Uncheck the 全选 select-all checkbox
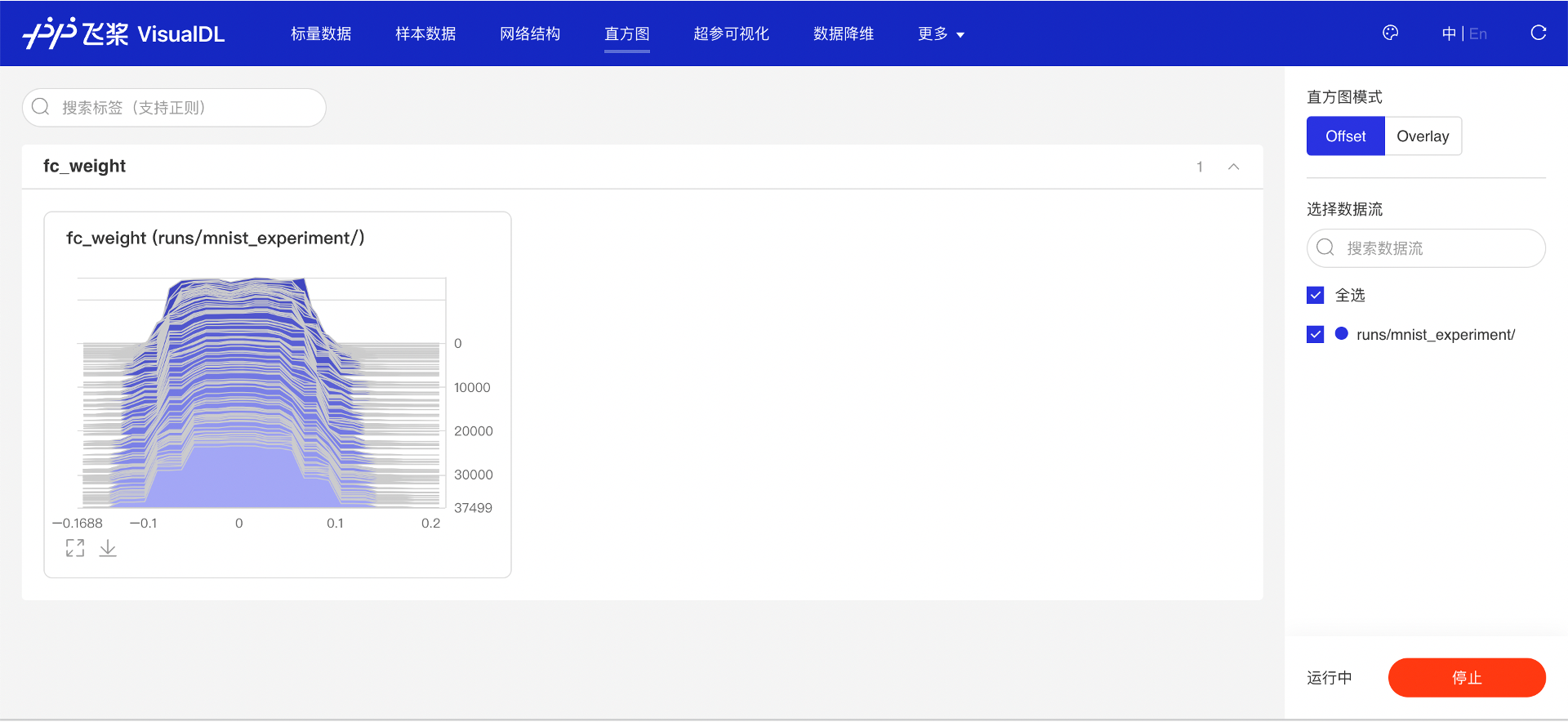 point(1315,295)
